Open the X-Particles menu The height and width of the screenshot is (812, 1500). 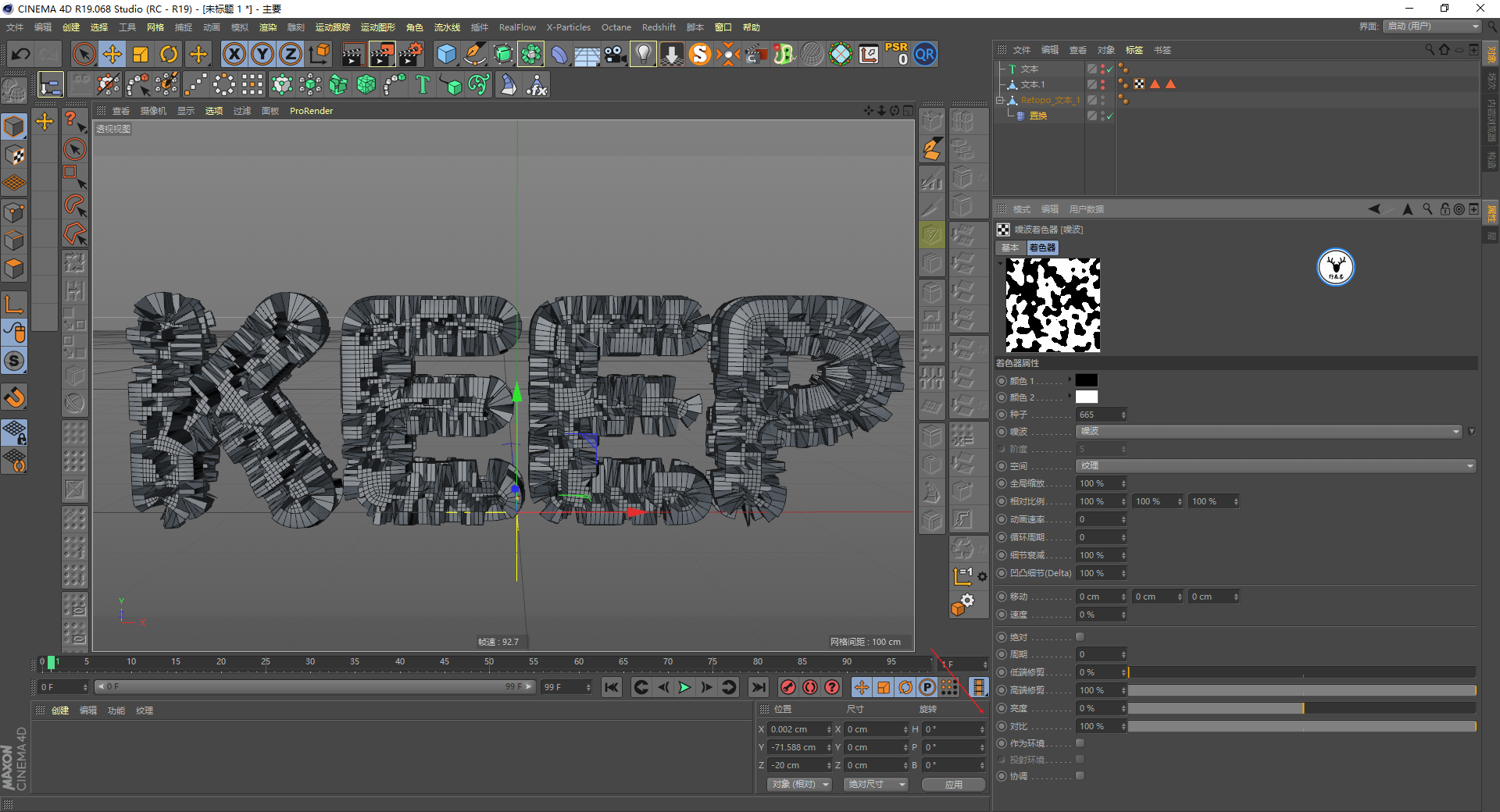(x=568, y=27)
